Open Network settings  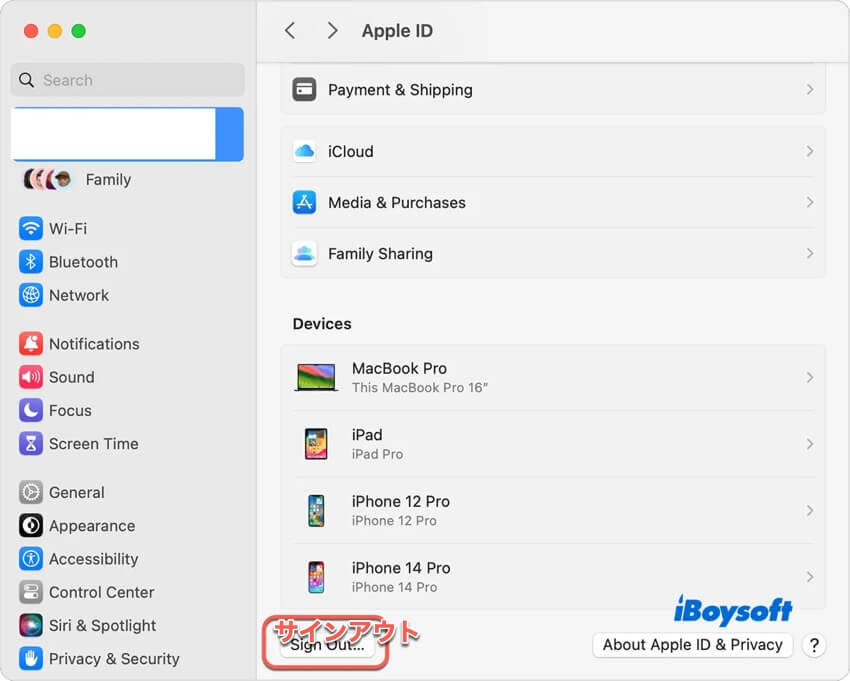click(x=80, y=295)
